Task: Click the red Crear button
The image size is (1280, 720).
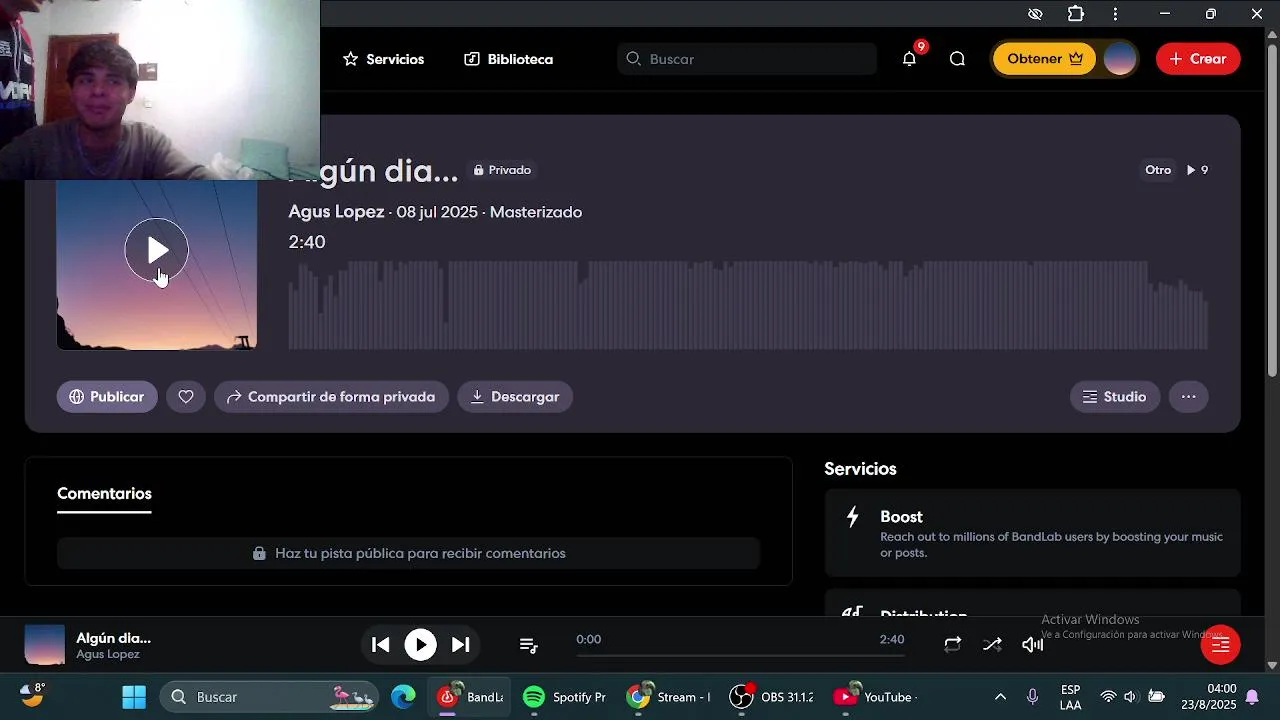Action: pos(1198,59)
